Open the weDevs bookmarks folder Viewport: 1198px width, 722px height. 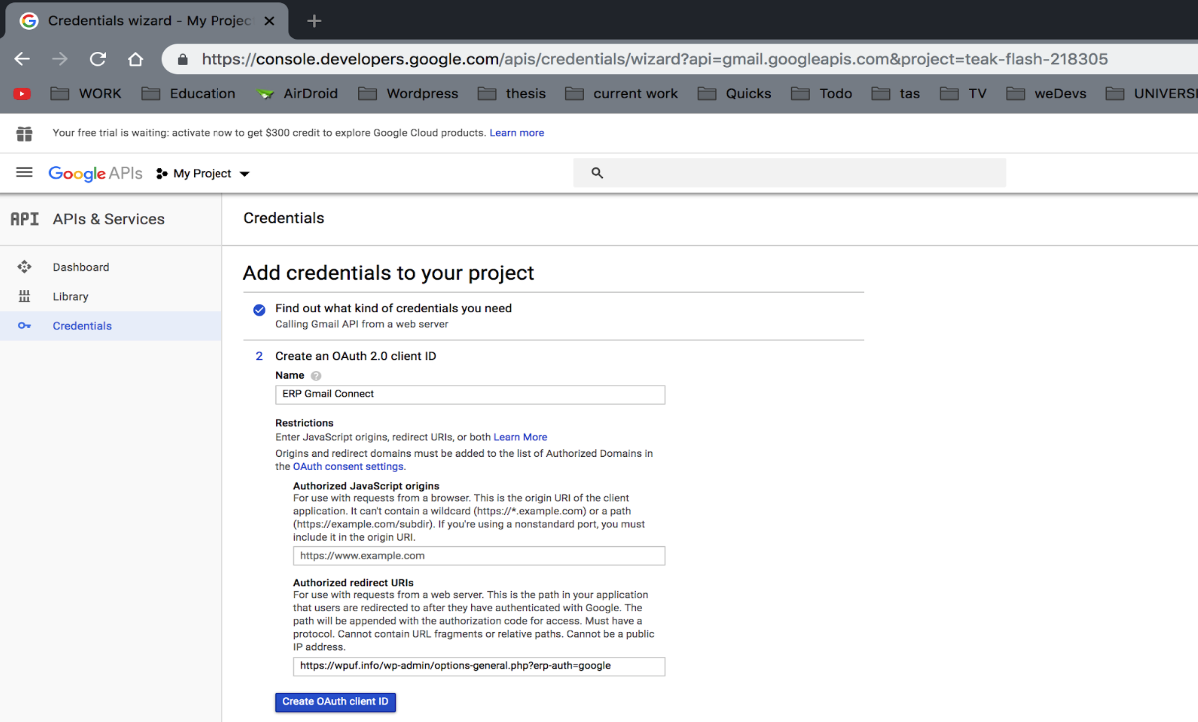pos(1046,93)
